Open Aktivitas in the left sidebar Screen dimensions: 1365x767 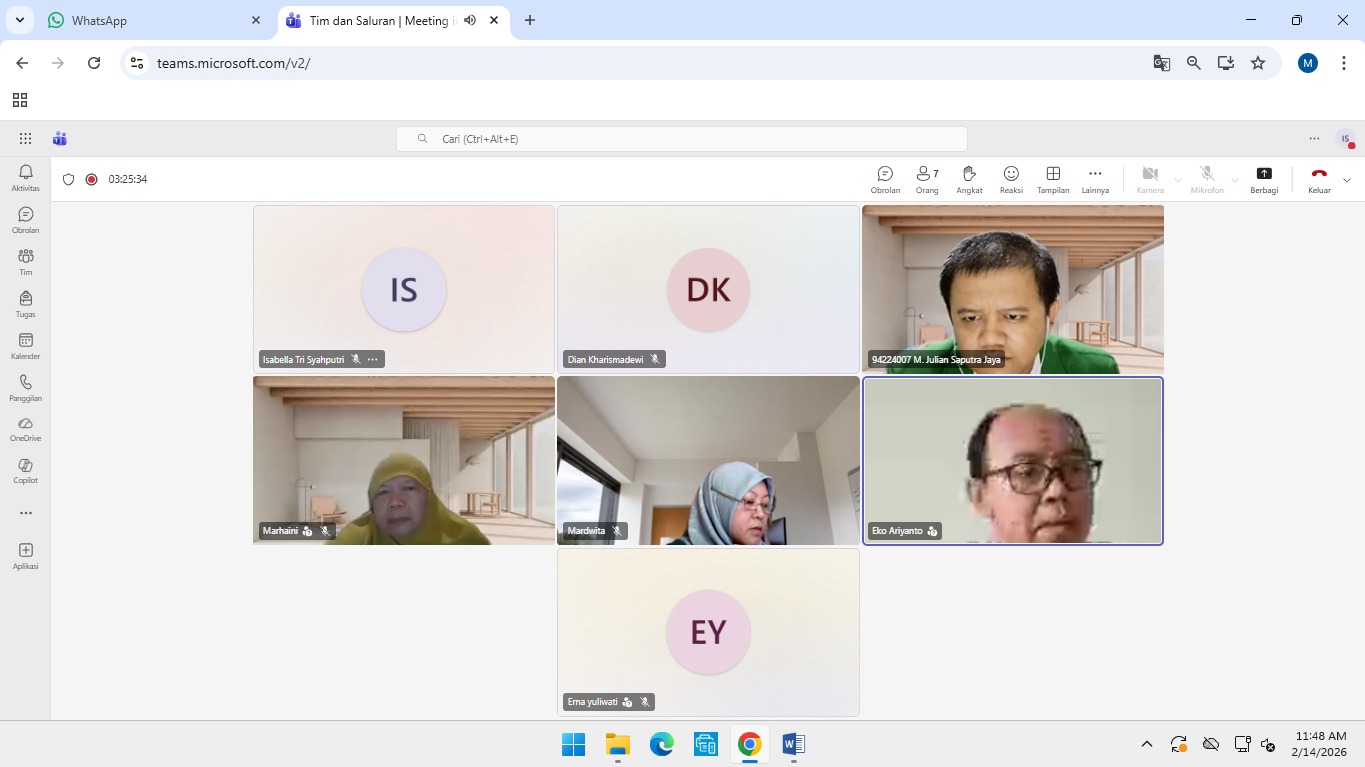click(26, 178)
